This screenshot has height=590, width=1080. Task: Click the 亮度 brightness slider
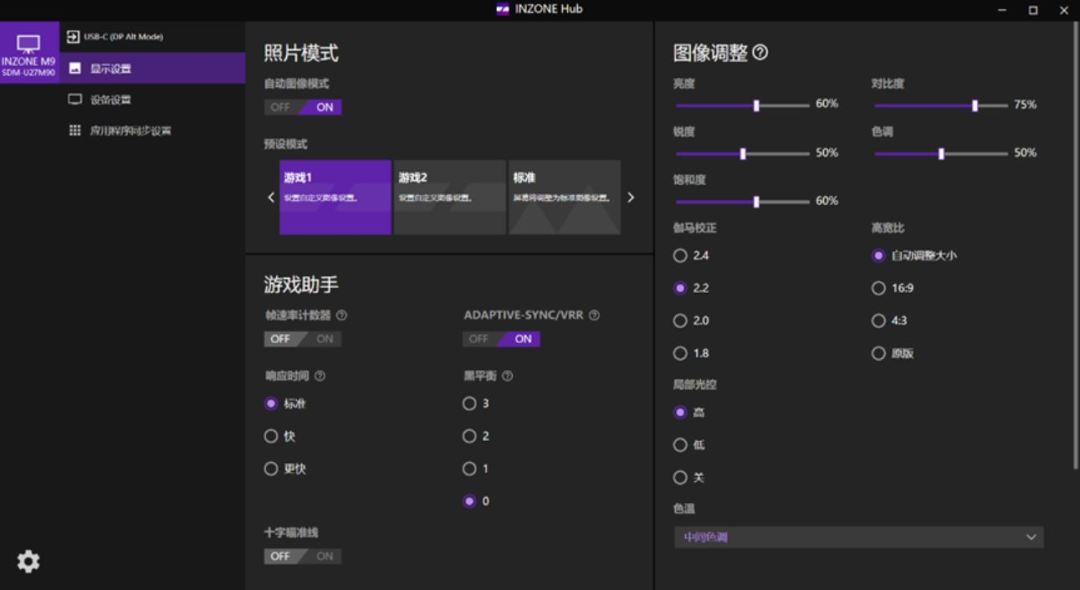[742, 105]
